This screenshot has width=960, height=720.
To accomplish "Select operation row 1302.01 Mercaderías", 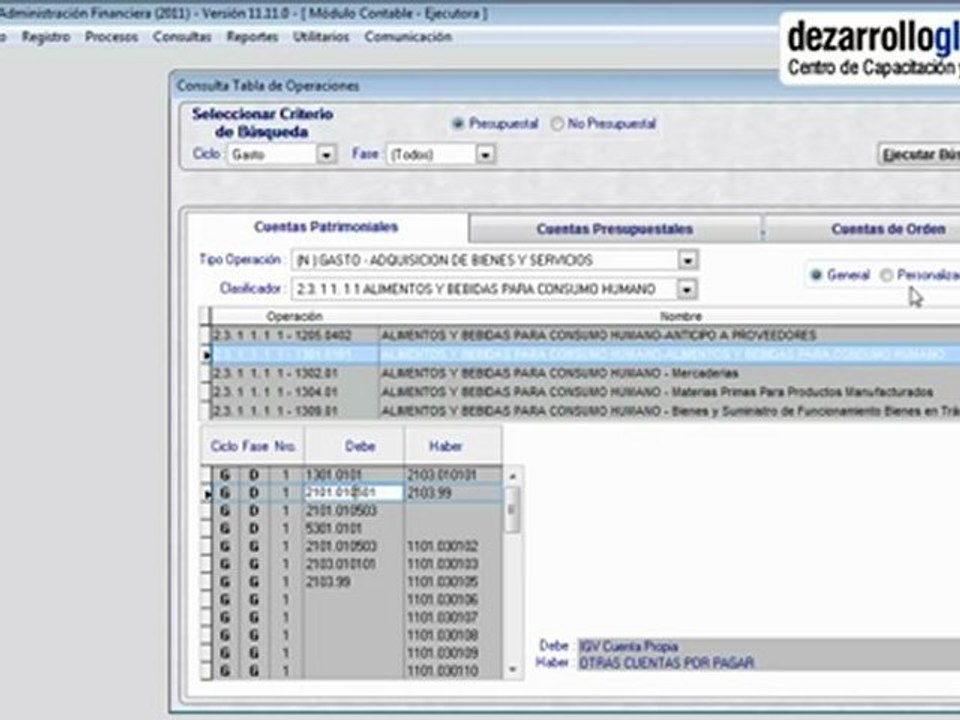I will coord(585,373).
